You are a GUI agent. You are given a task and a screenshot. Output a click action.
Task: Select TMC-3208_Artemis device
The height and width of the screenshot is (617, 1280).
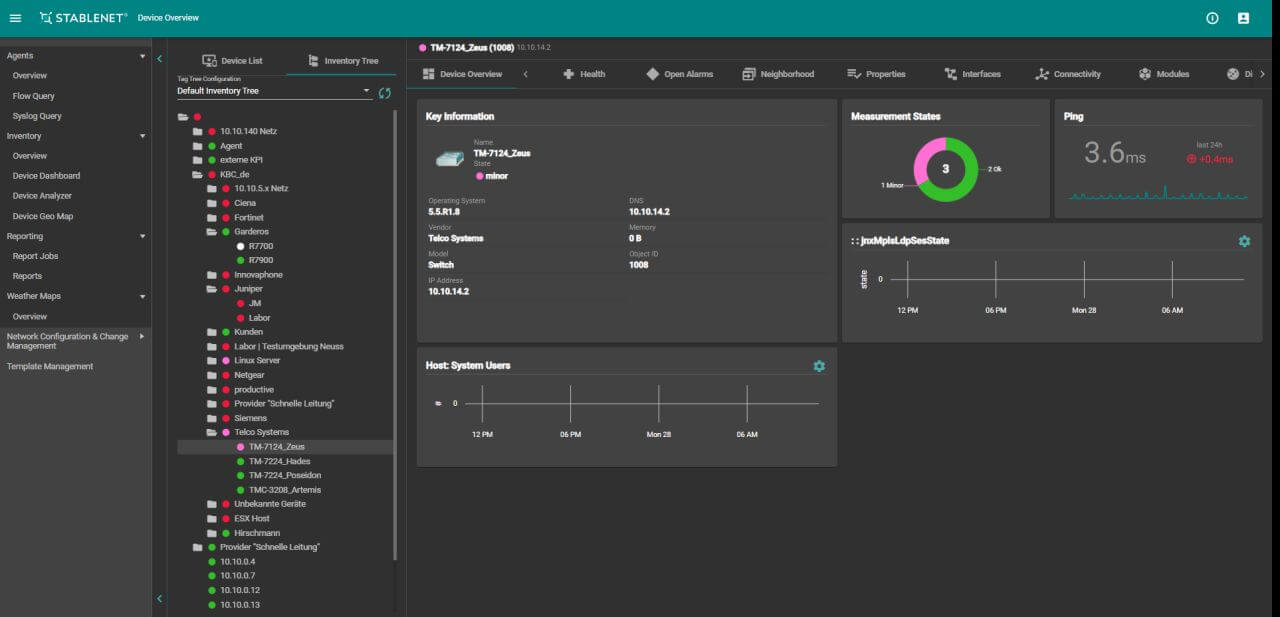pyautogui.click(x=284, y=490)
